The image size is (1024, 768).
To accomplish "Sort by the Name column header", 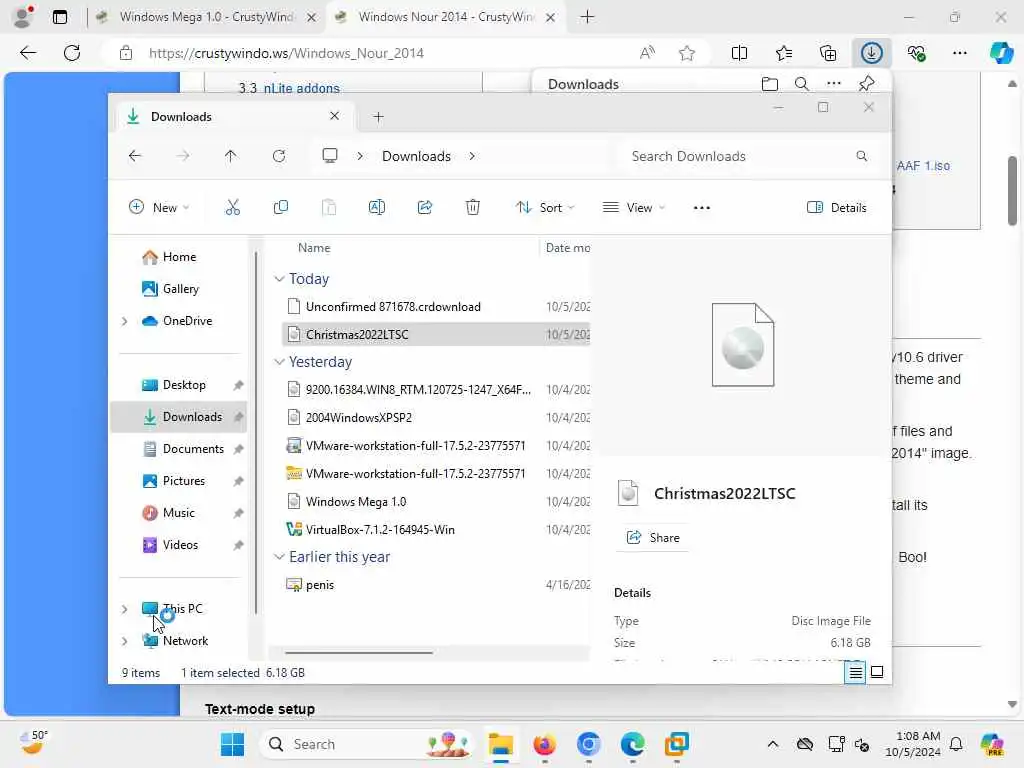I will [x=314, y=248].
